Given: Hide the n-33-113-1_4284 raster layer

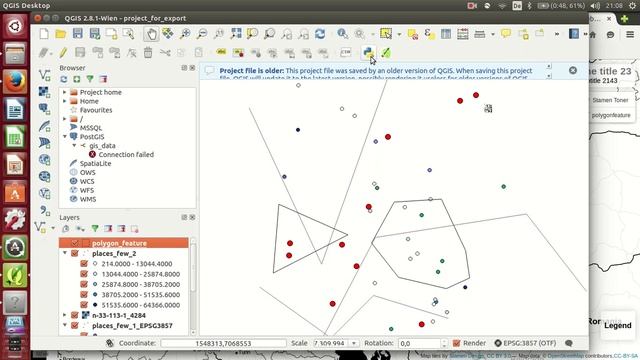Looking at the screenshot, I should point(75,315).
